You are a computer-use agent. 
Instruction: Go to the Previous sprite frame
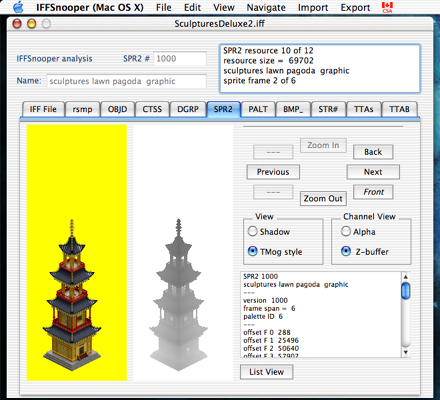coord(273,172)
